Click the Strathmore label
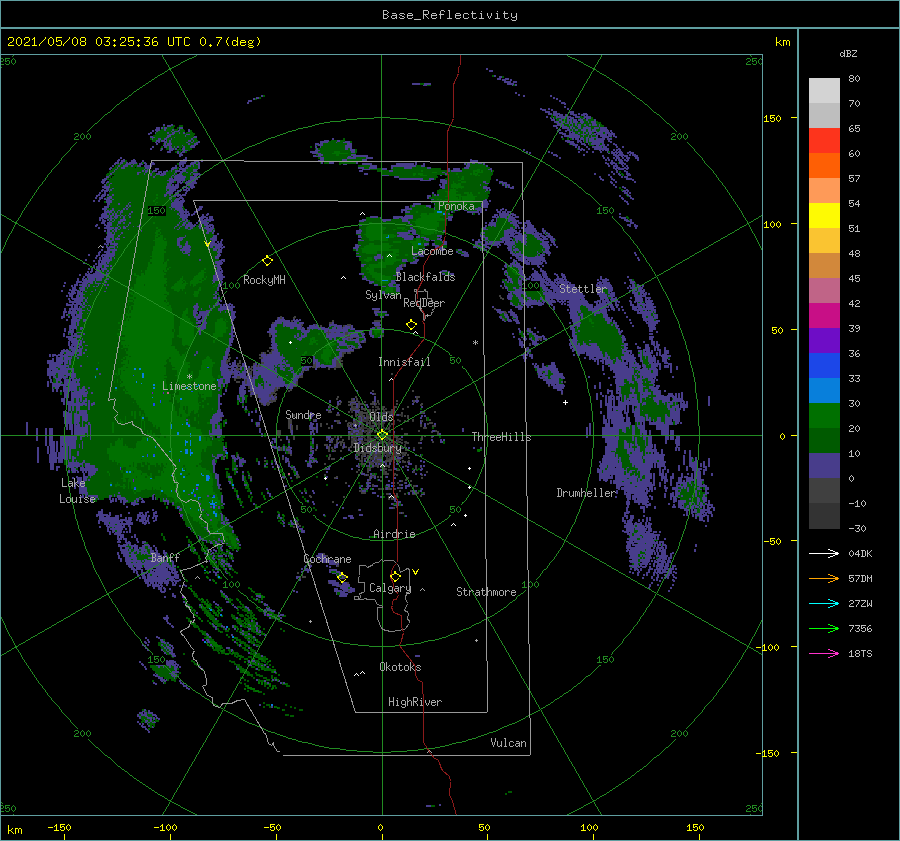The image size is (900, 841). coord(486,592)
